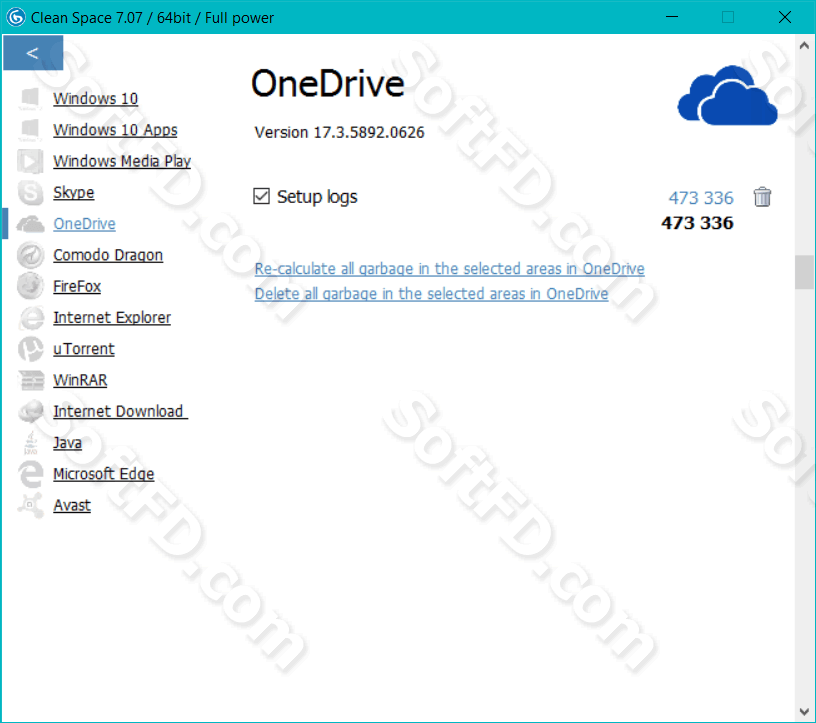This screenshot has width=816, height=723.
Task: Select the OneDrive sidebar link
Action: 84,224
